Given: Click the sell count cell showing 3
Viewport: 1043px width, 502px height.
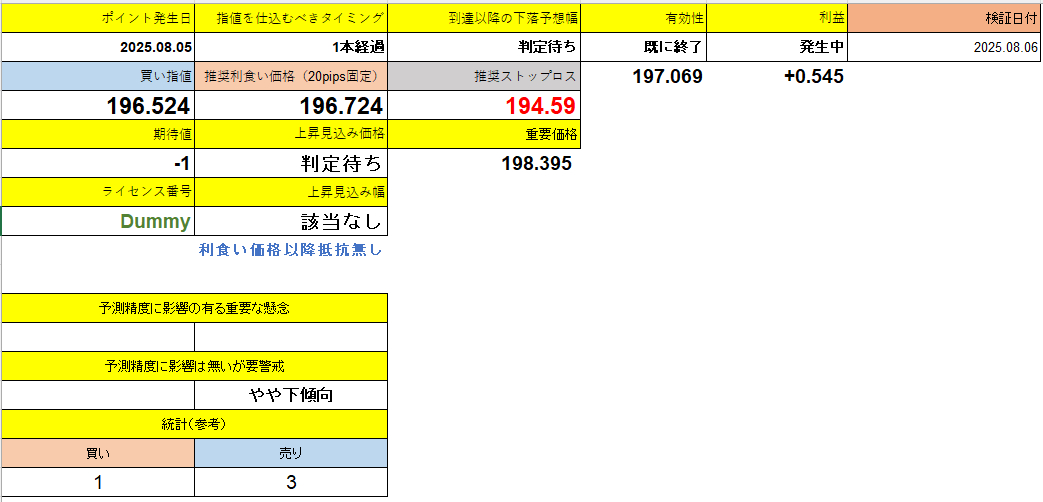Looking at the screenshot, I should 291,483.
